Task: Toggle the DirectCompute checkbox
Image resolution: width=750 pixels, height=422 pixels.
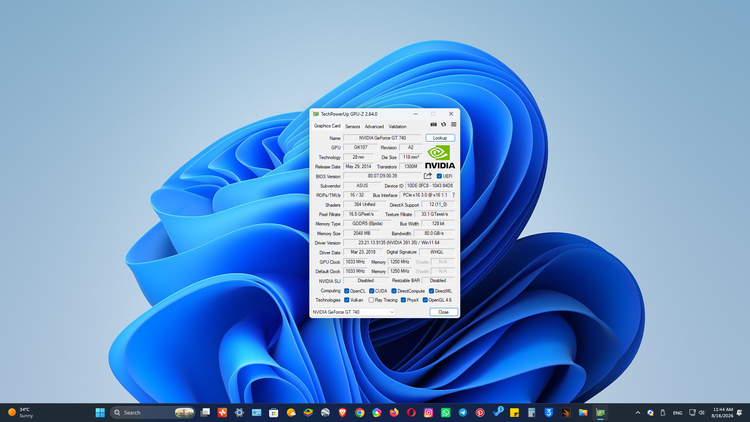Action: [x=394, y=291]
